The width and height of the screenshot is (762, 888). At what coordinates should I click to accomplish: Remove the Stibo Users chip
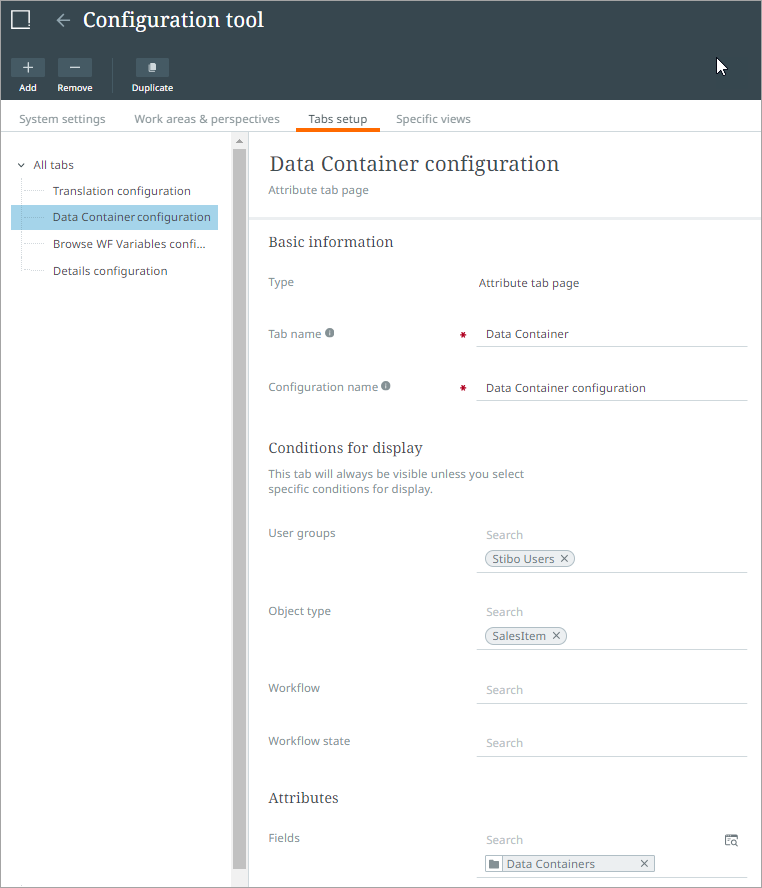(x=564, y=559)
